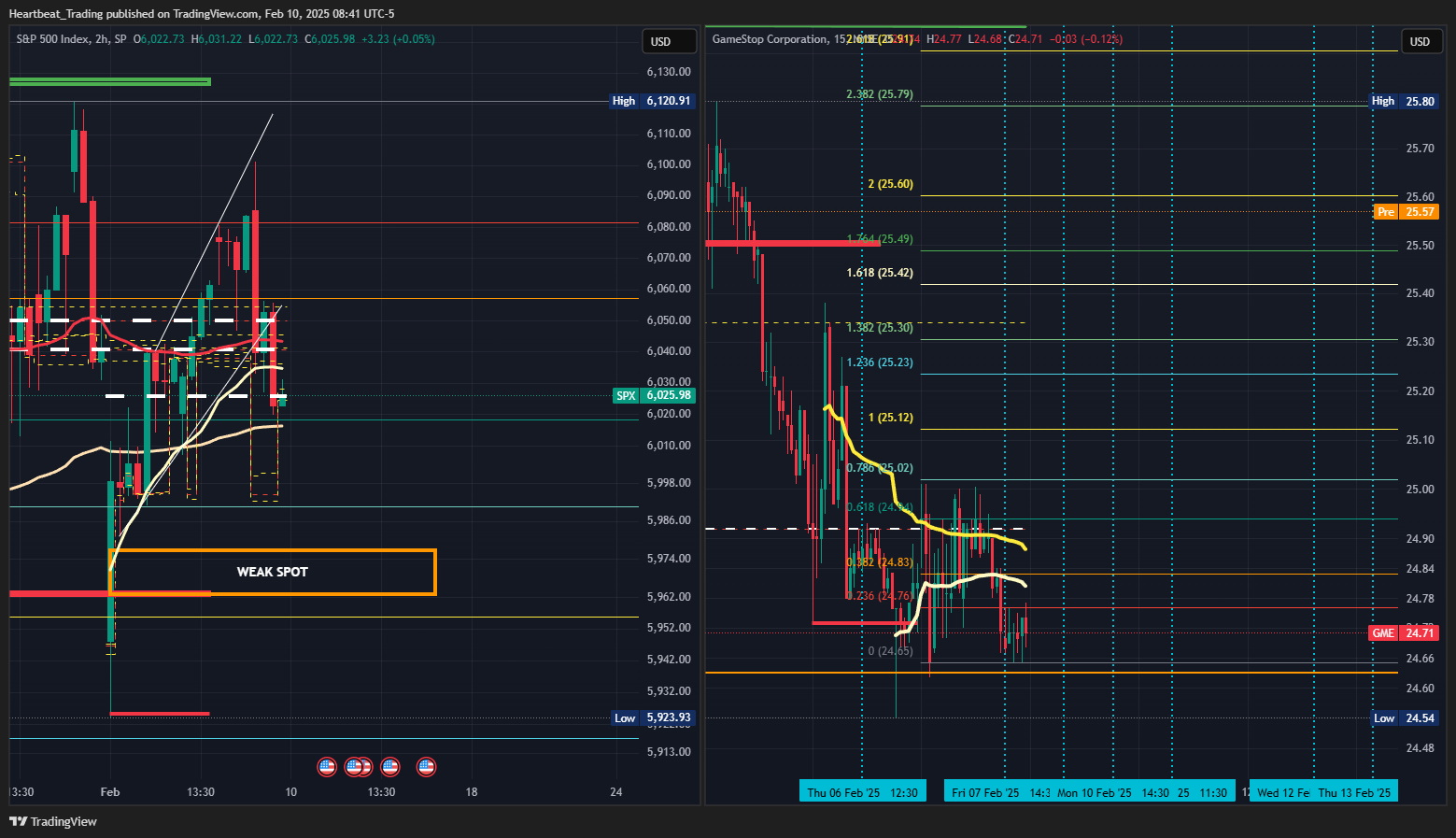Click the SPX 6,025.98 price label
This screenshot has height=838, width=1456.
point(654,395)
